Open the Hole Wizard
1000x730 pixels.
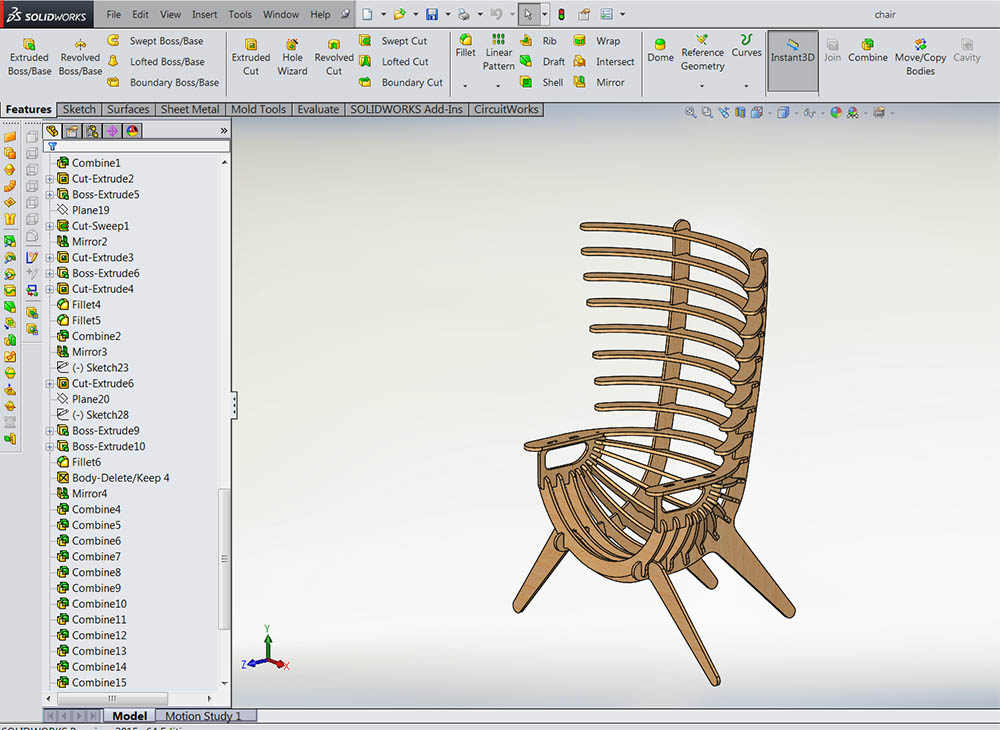point(292,57)
